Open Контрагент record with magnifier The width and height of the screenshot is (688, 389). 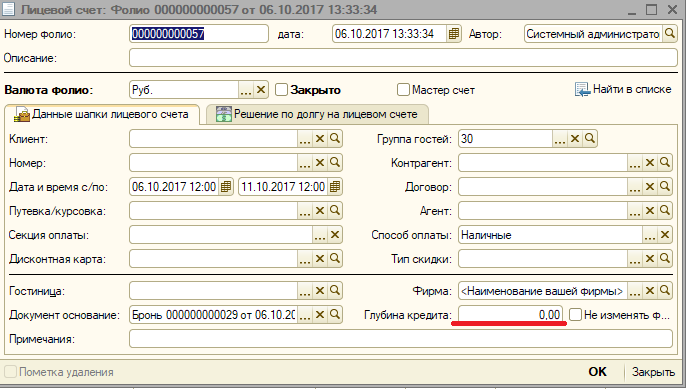(665, 163)
